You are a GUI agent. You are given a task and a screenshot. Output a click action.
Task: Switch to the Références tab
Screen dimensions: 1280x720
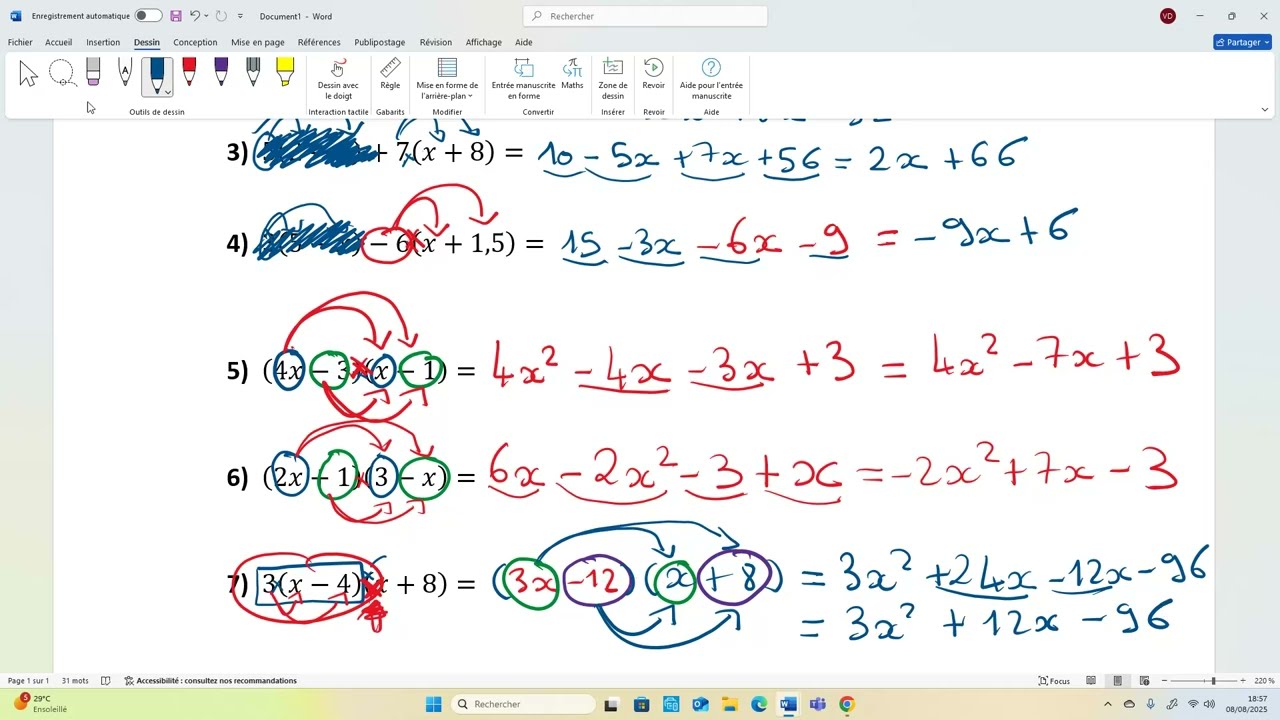[x=319, y=42]
